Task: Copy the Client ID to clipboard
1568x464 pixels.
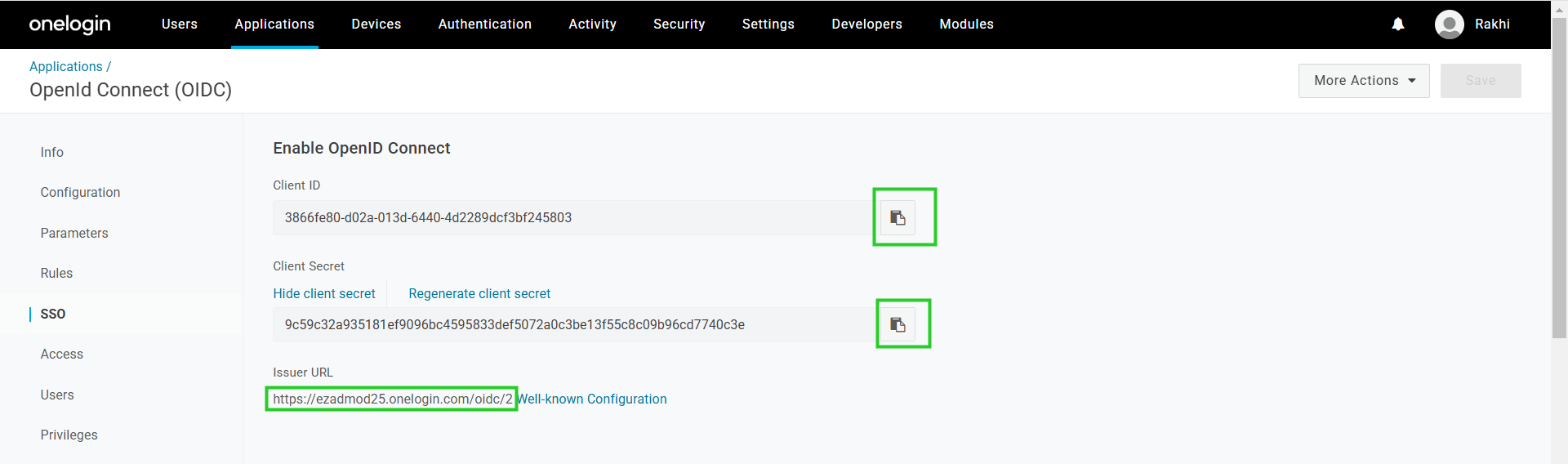Action: coord(898,218)
